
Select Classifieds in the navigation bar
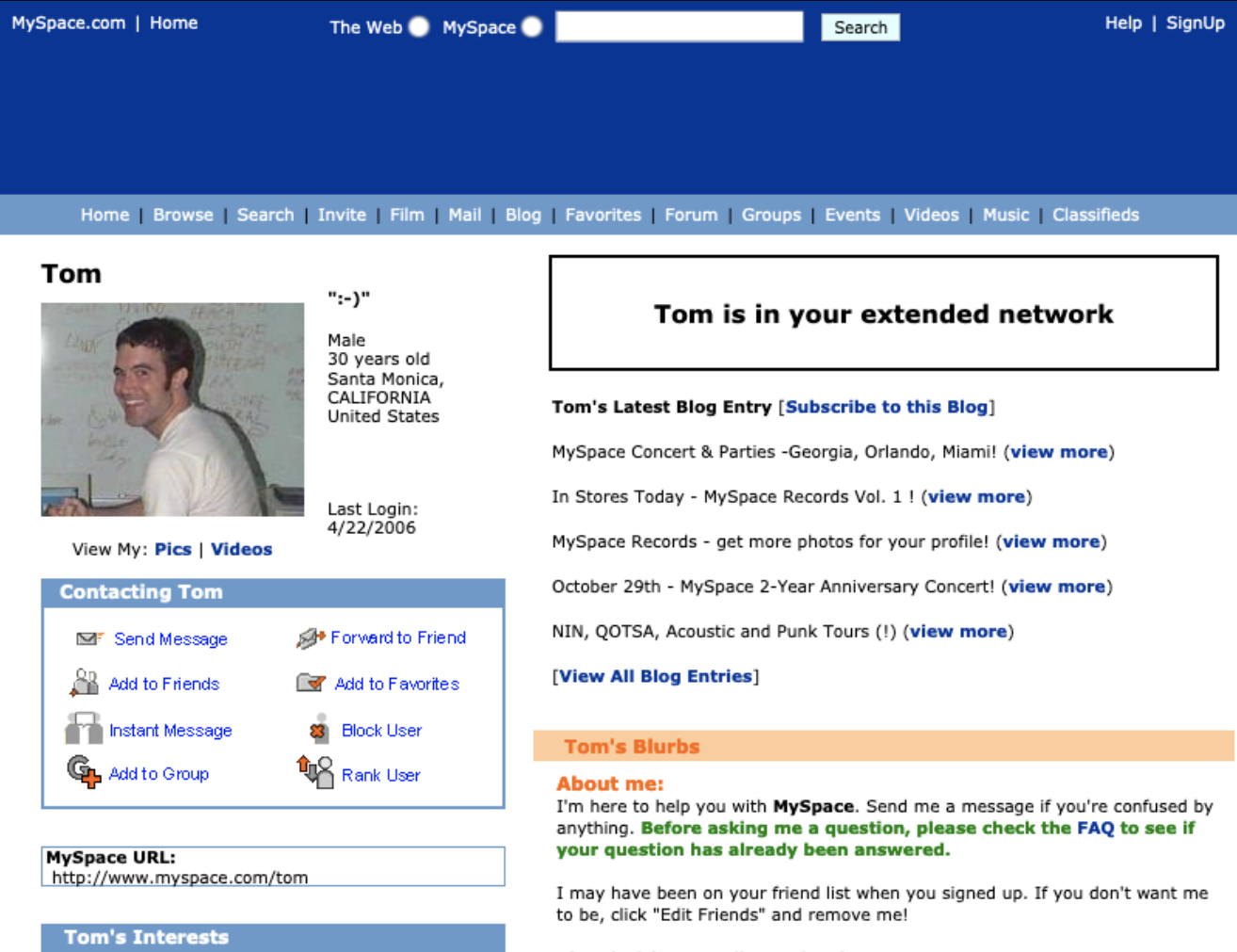point(1096,215)
